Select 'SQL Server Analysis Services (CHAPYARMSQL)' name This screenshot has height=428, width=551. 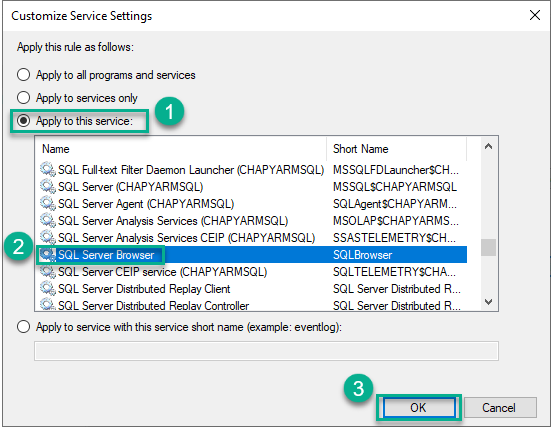click(x=173, y=221)
